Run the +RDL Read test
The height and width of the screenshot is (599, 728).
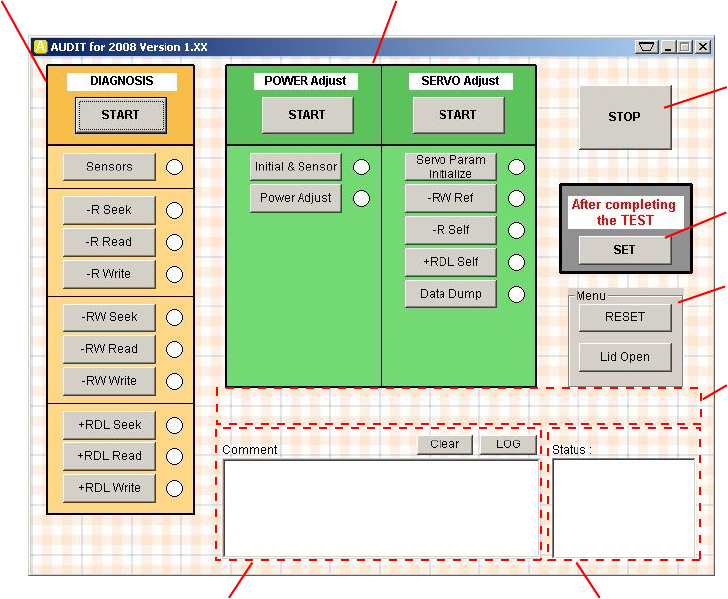(109, 456)
